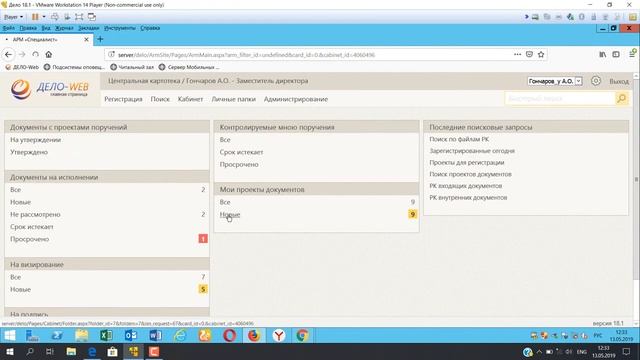The height and width of the screenshot is (360, 640).
Task: Open Firefox Правка menu
Action: click(x=28, y=28)
